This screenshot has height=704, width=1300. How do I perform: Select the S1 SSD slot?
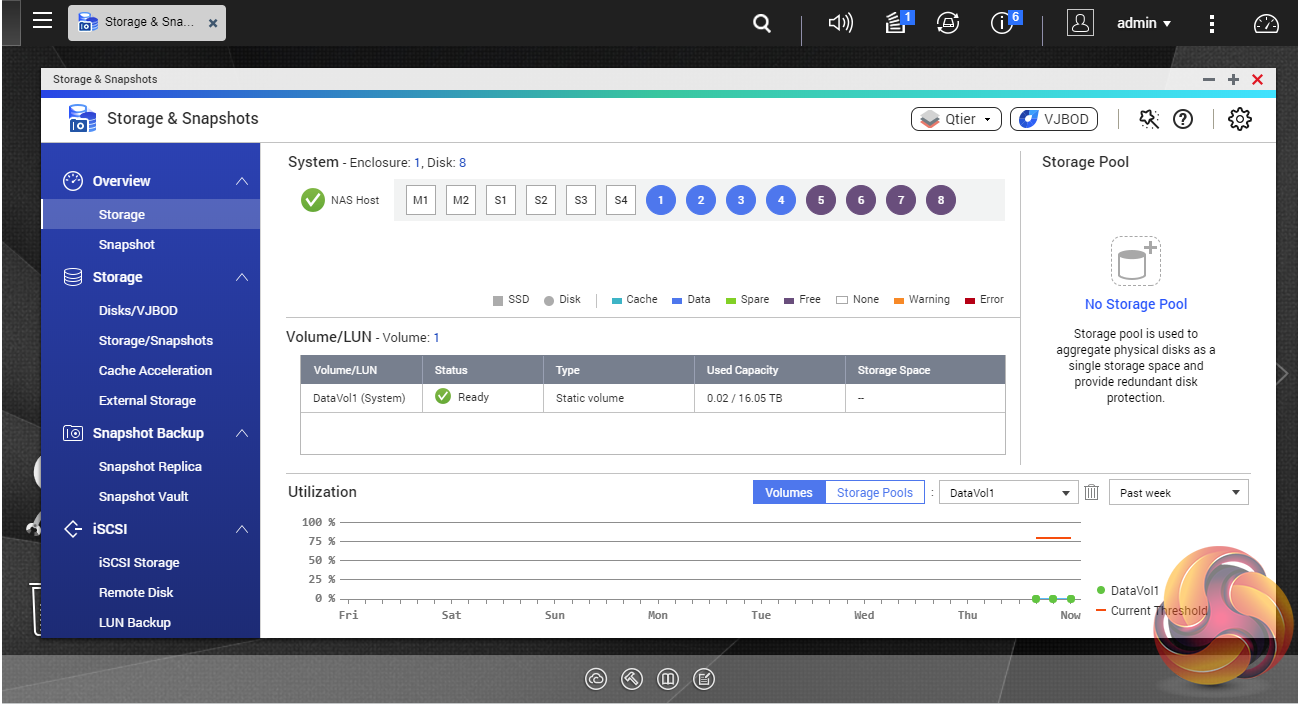point(501,200)
